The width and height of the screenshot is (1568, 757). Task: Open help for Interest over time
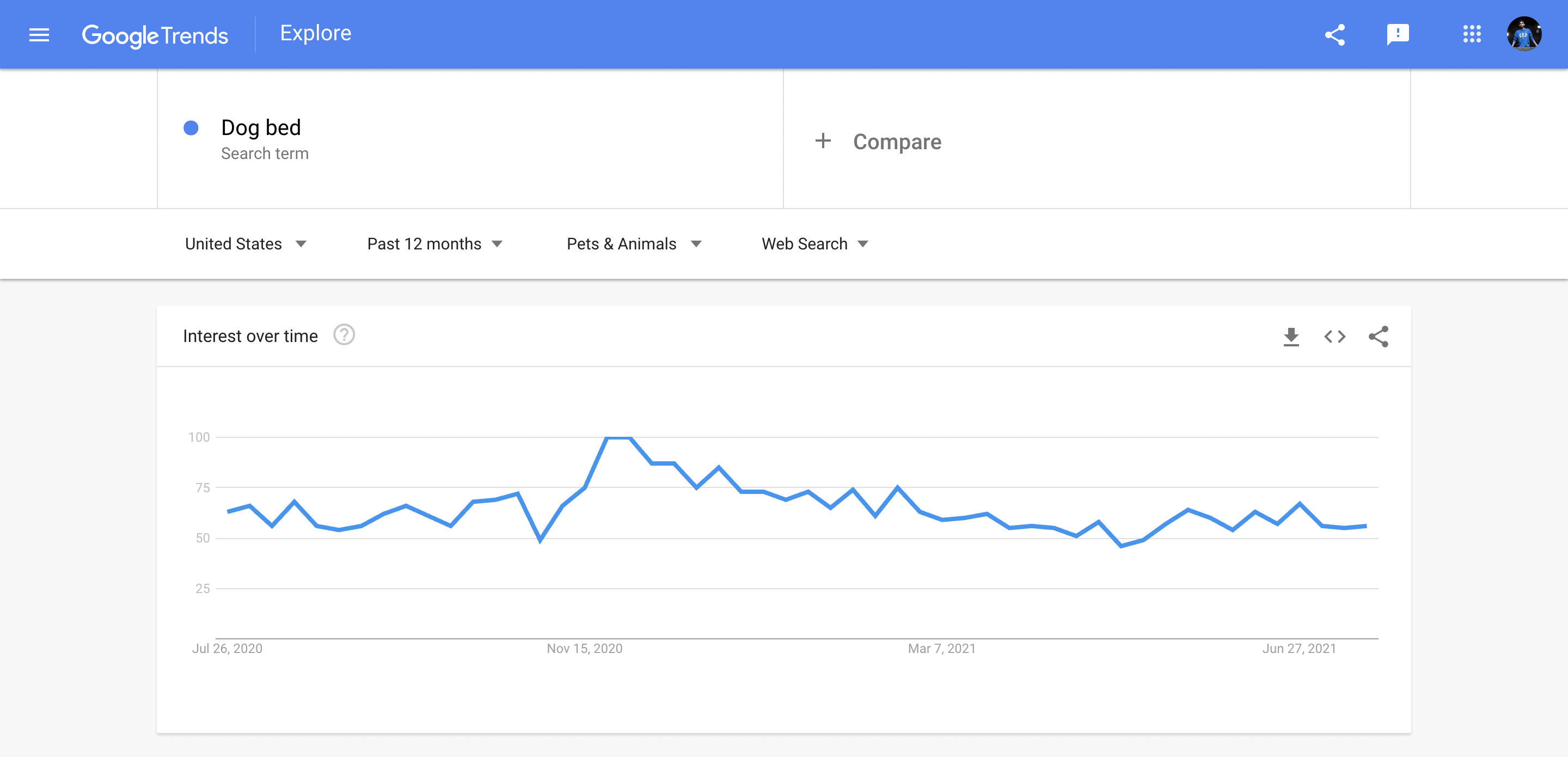coord(344,335)
